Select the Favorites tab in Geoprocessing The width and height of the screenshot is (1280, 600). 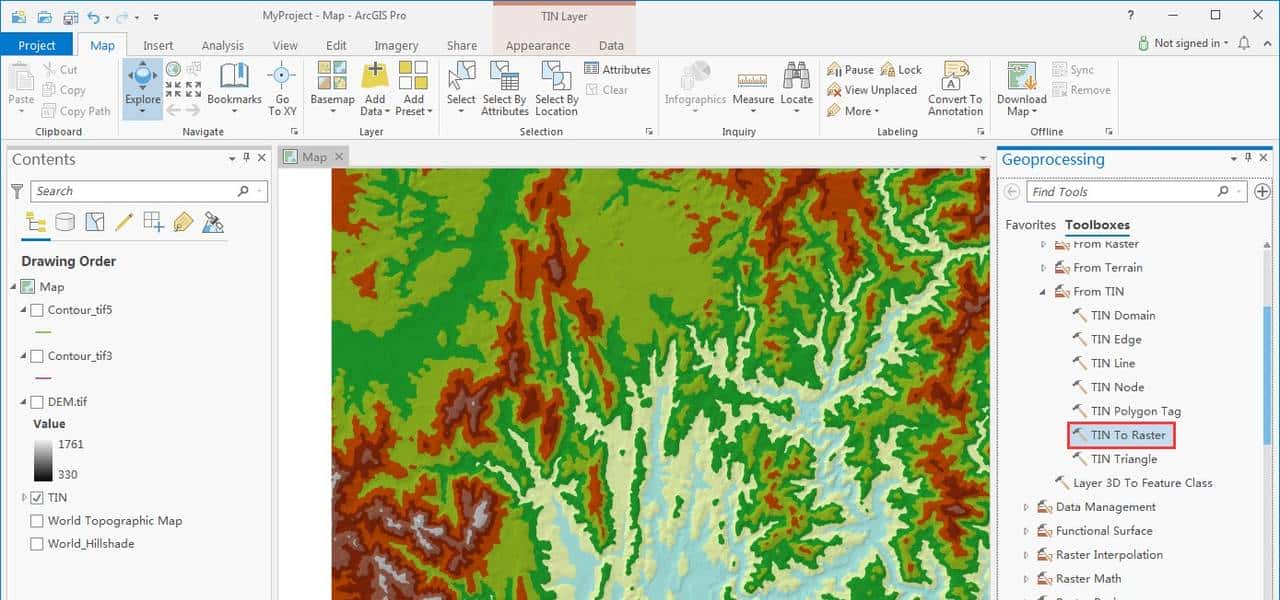[1030, 224]
